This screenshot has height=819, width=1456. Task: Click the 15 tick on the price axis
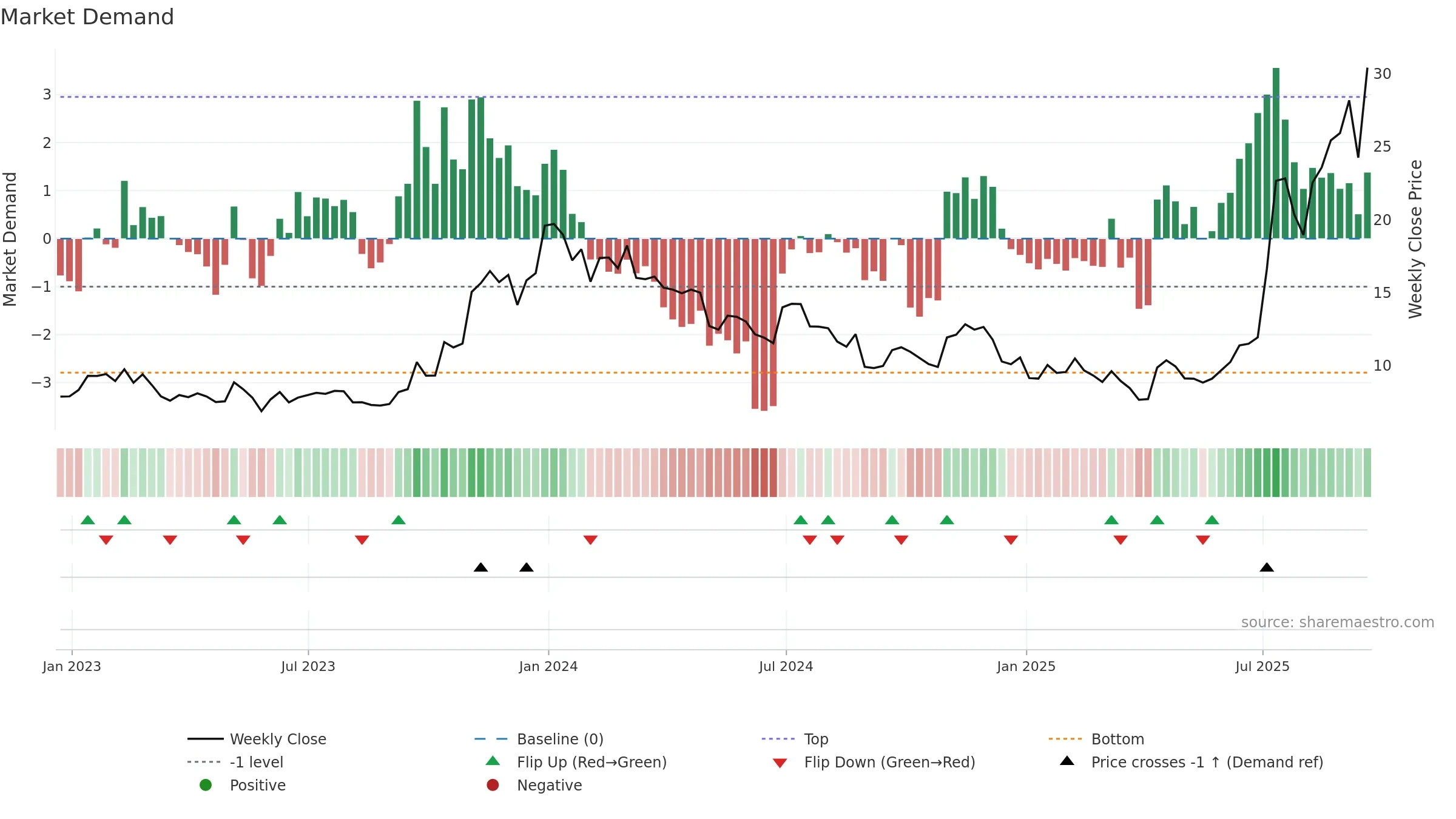coord(1383,292)
